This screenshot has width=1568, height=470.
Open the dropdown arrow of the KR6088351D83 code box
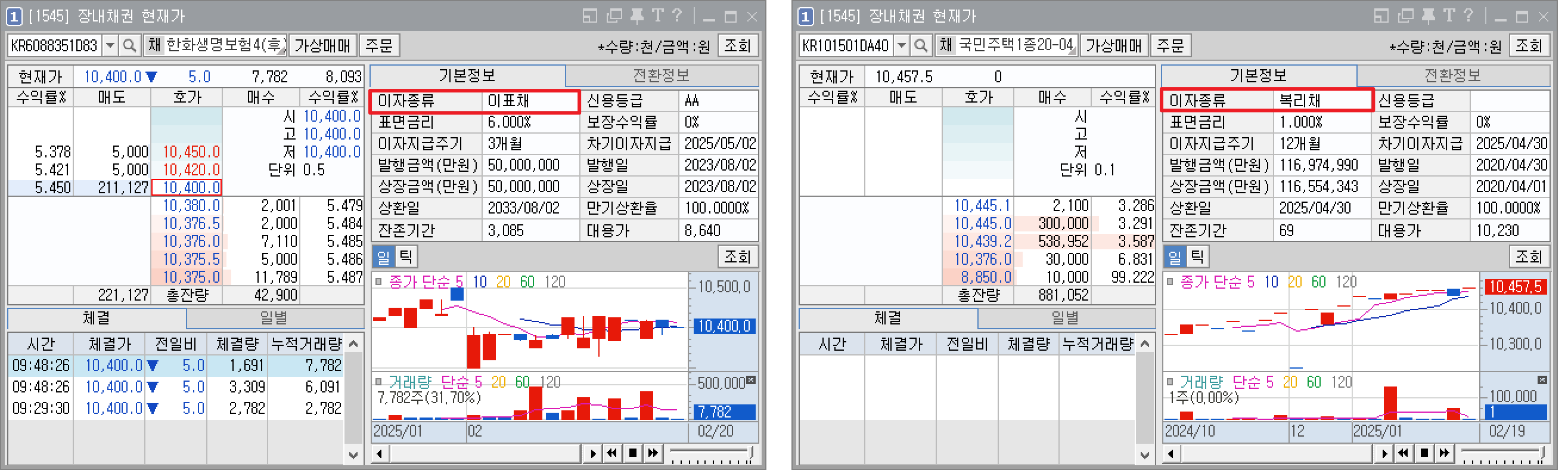click(x=110, y=46)
